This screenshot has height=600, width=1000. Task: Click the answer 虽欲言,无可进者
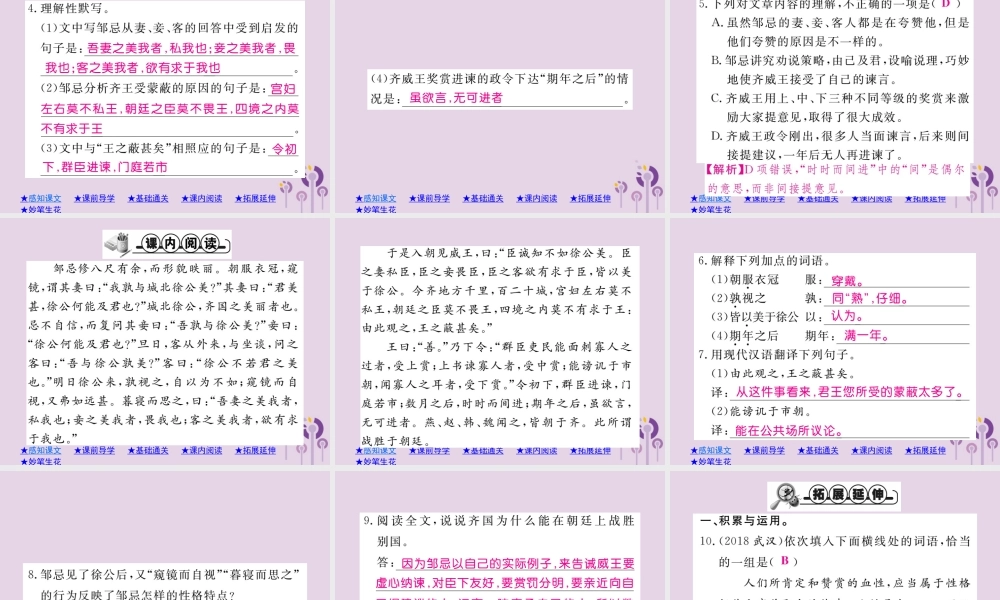456,98
